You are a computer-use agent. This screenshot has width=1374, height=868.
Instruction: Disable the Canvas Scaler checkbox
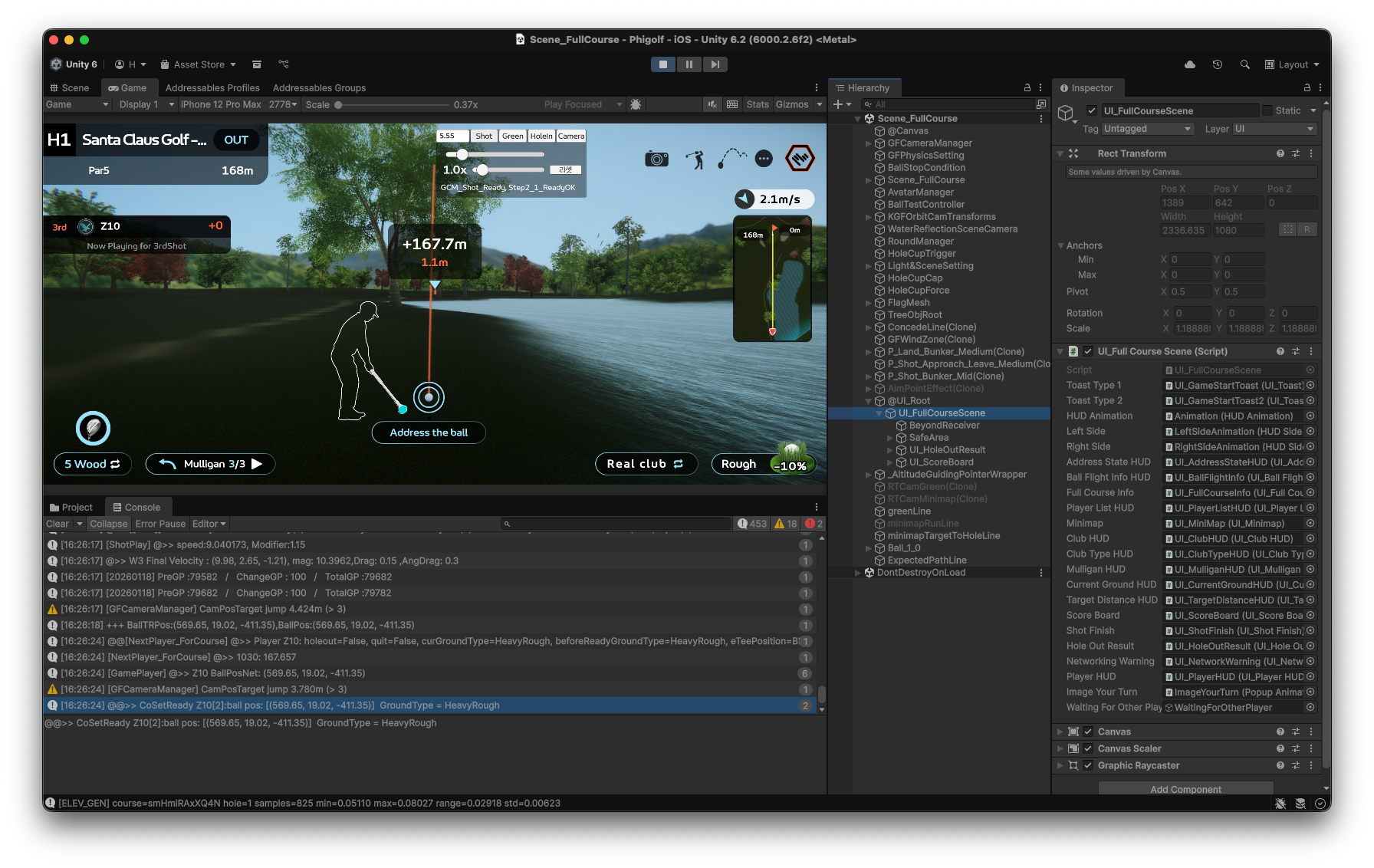click(1088, 748)
